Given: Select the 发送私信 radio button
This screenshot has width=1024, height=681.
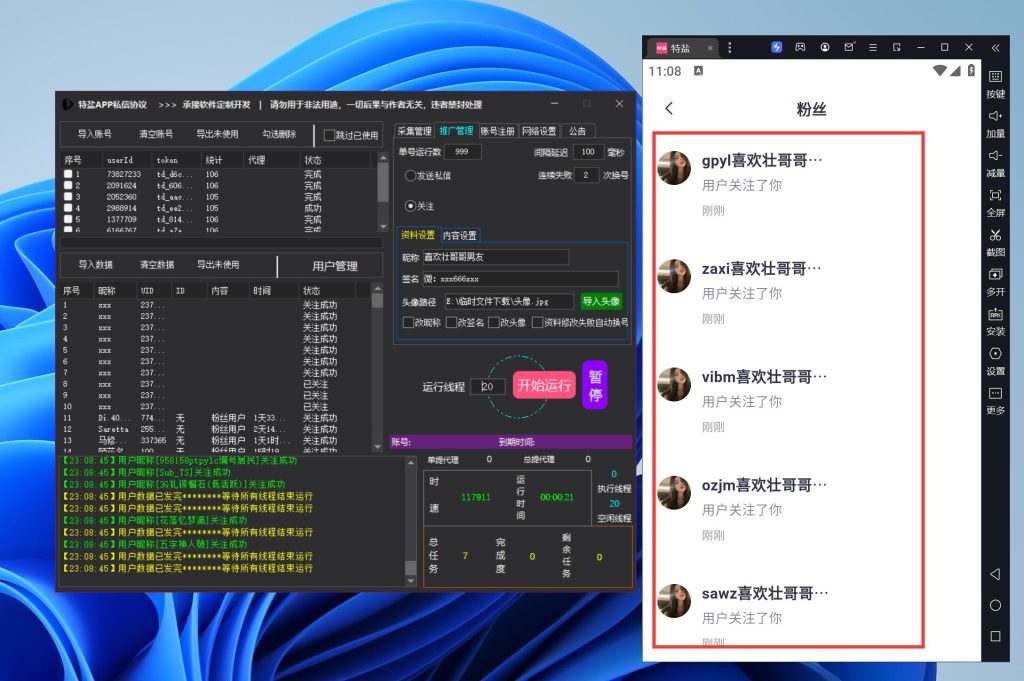Looking at the screenshot, I should 410,176.
